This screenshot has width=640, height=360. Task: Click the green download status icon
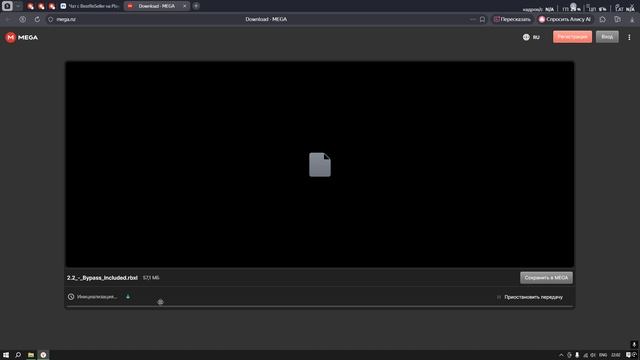(128, 296)
